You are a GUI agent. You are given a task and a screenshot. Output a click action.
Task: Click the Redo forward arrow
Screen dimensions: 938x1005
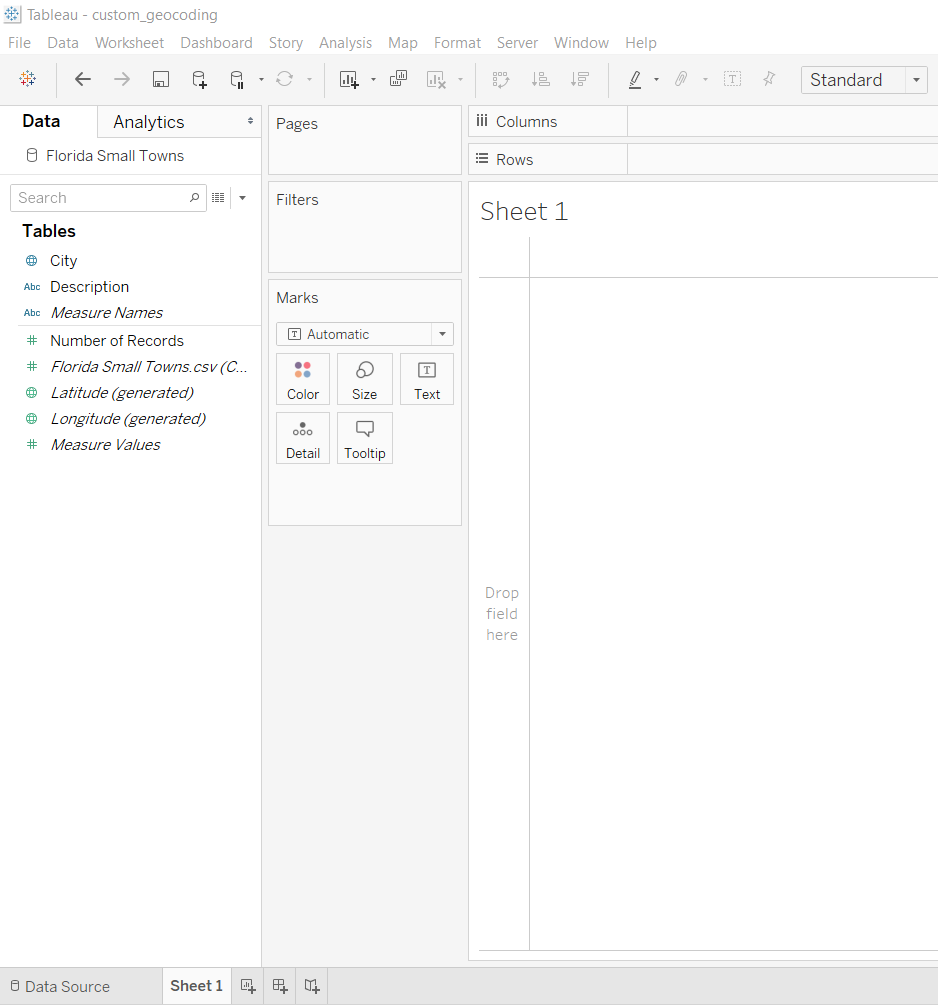121,79
